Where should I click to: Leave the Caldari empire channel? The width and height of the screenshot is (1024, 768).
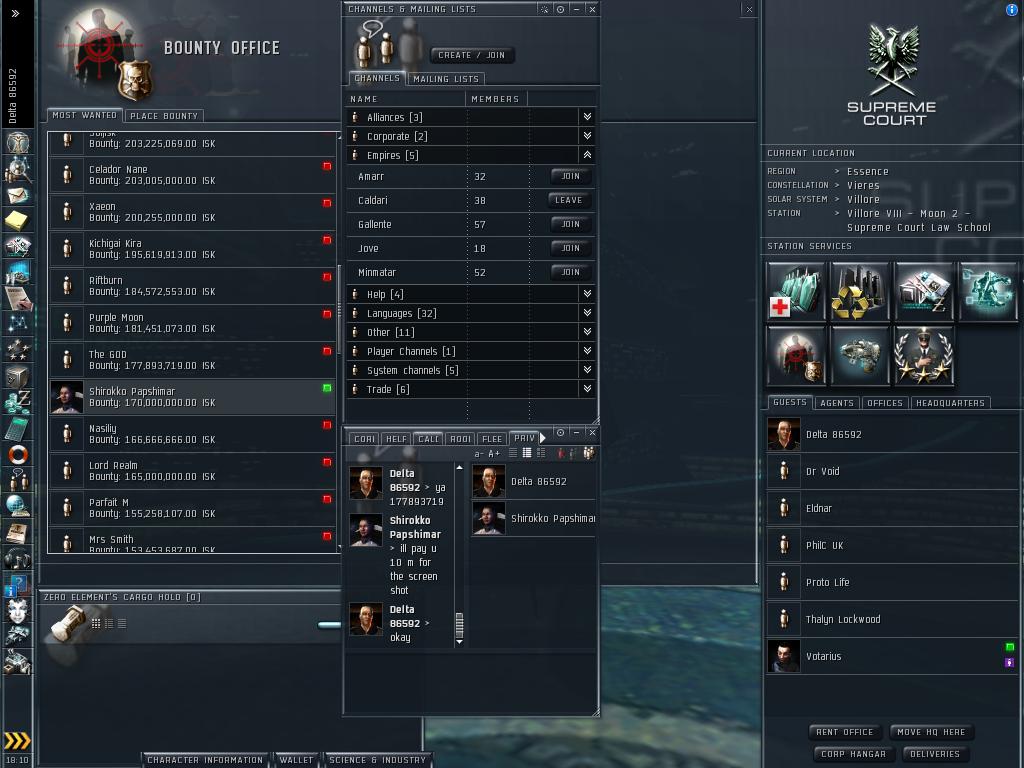pos(568,200)
